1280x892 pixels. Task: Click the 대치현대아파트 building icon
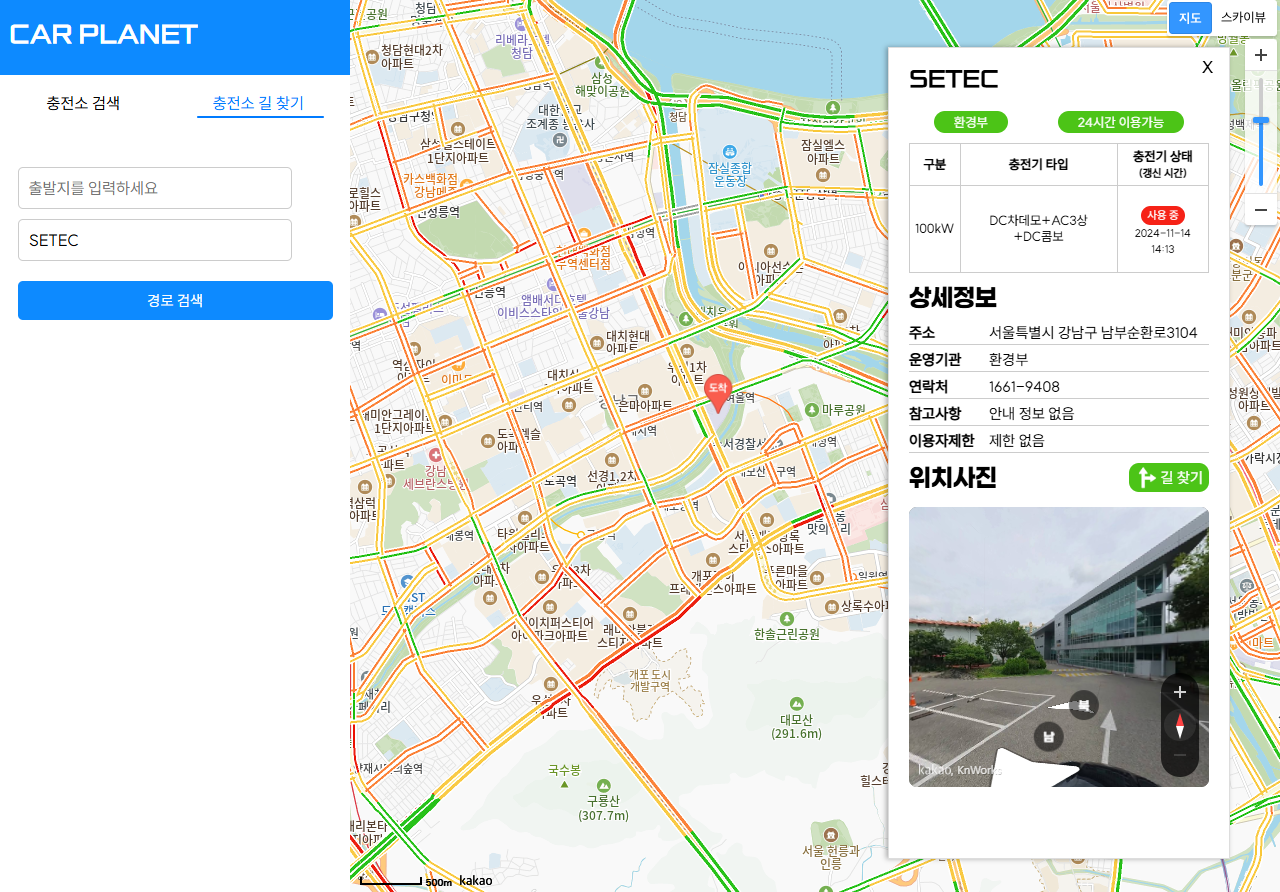pyautogui.click(x=597, y=344)
